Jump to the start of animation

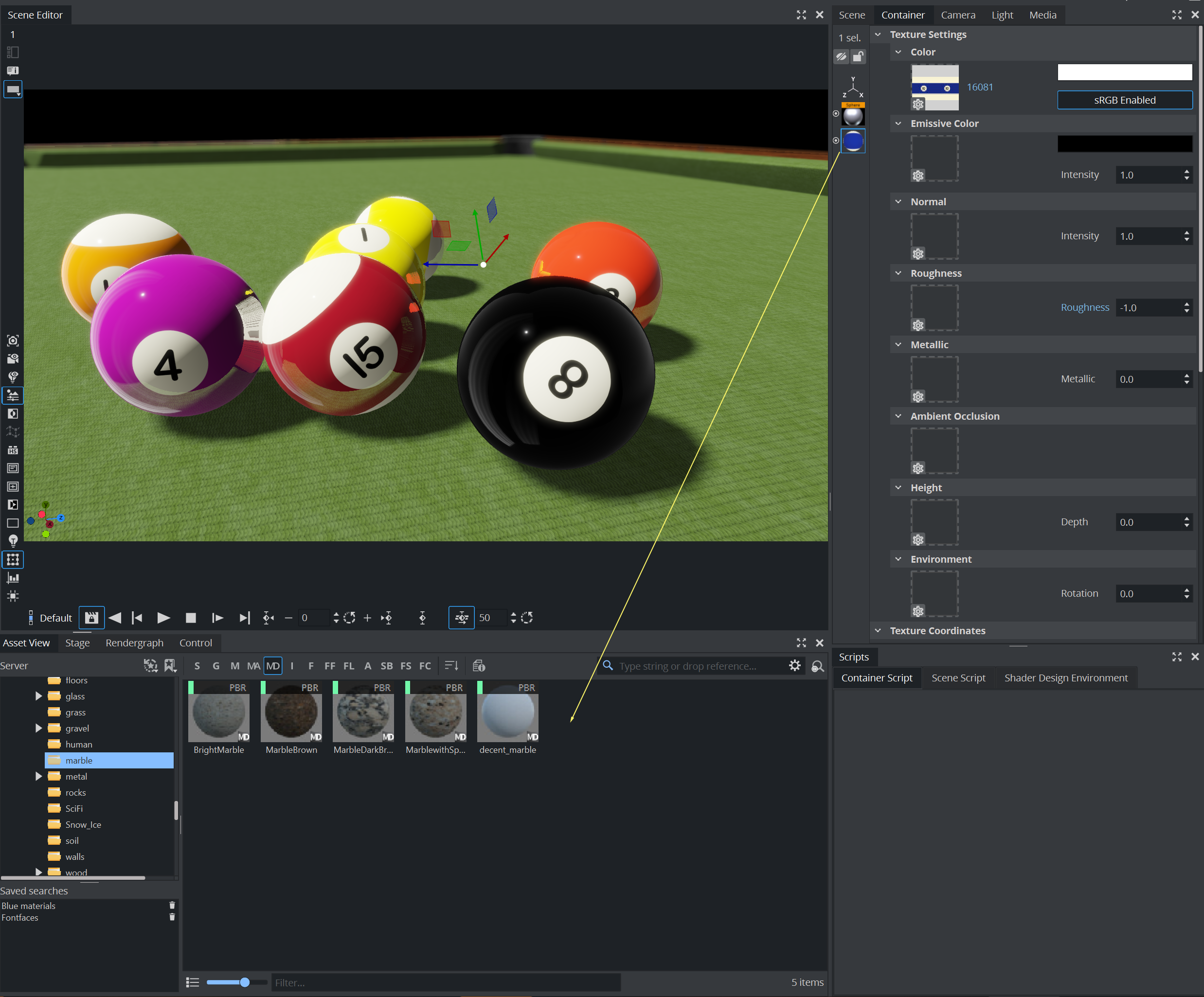click(137, 618)
